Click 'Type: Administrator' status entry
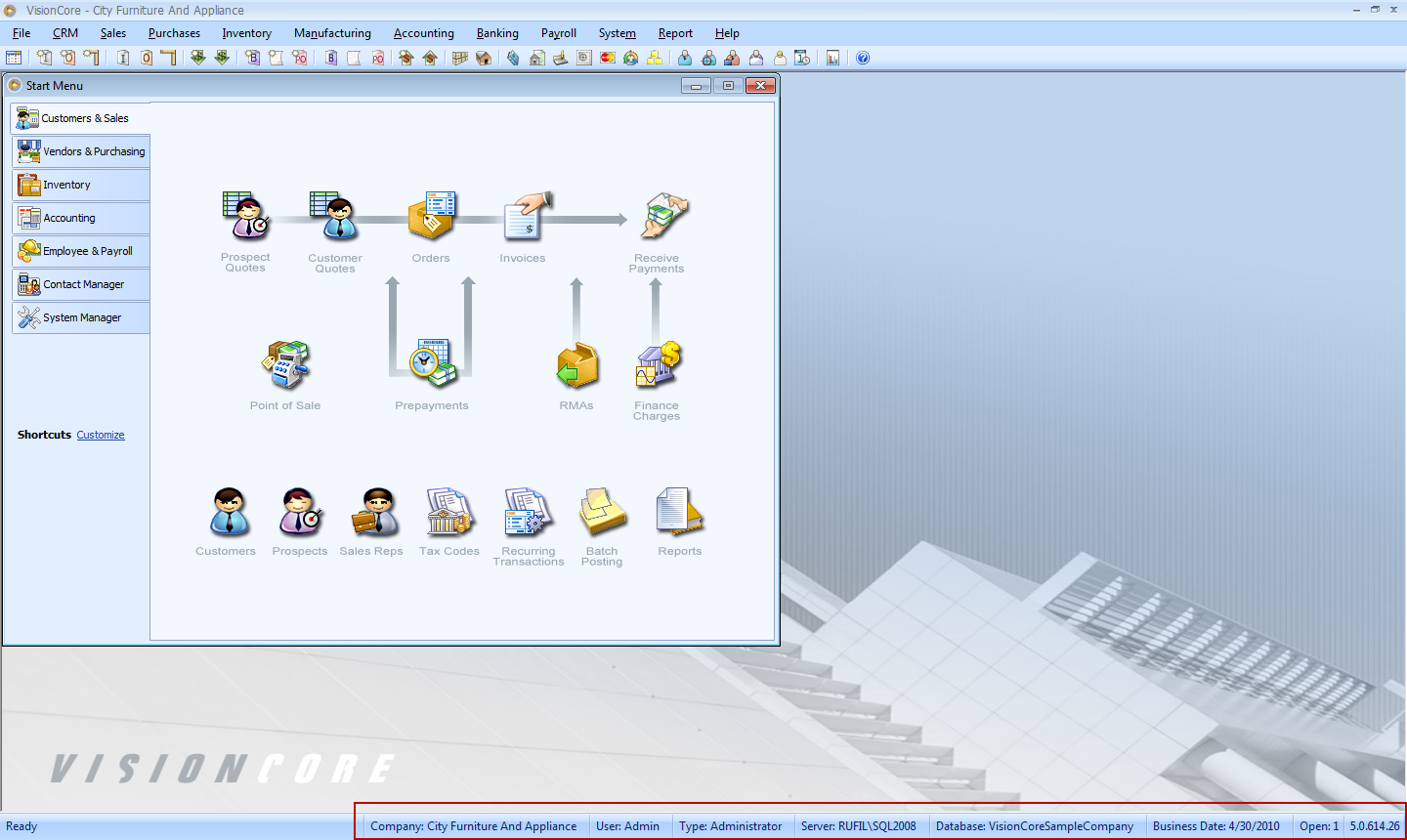The image size is (1407, 840). coord(731,826)
